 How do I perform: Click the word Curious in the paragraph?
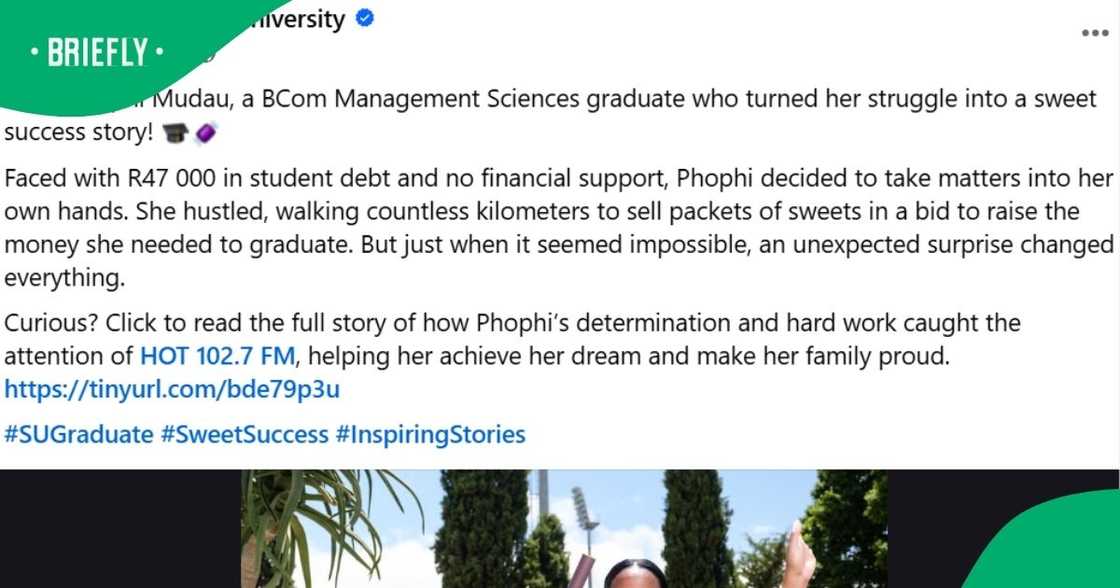(40, 322)
